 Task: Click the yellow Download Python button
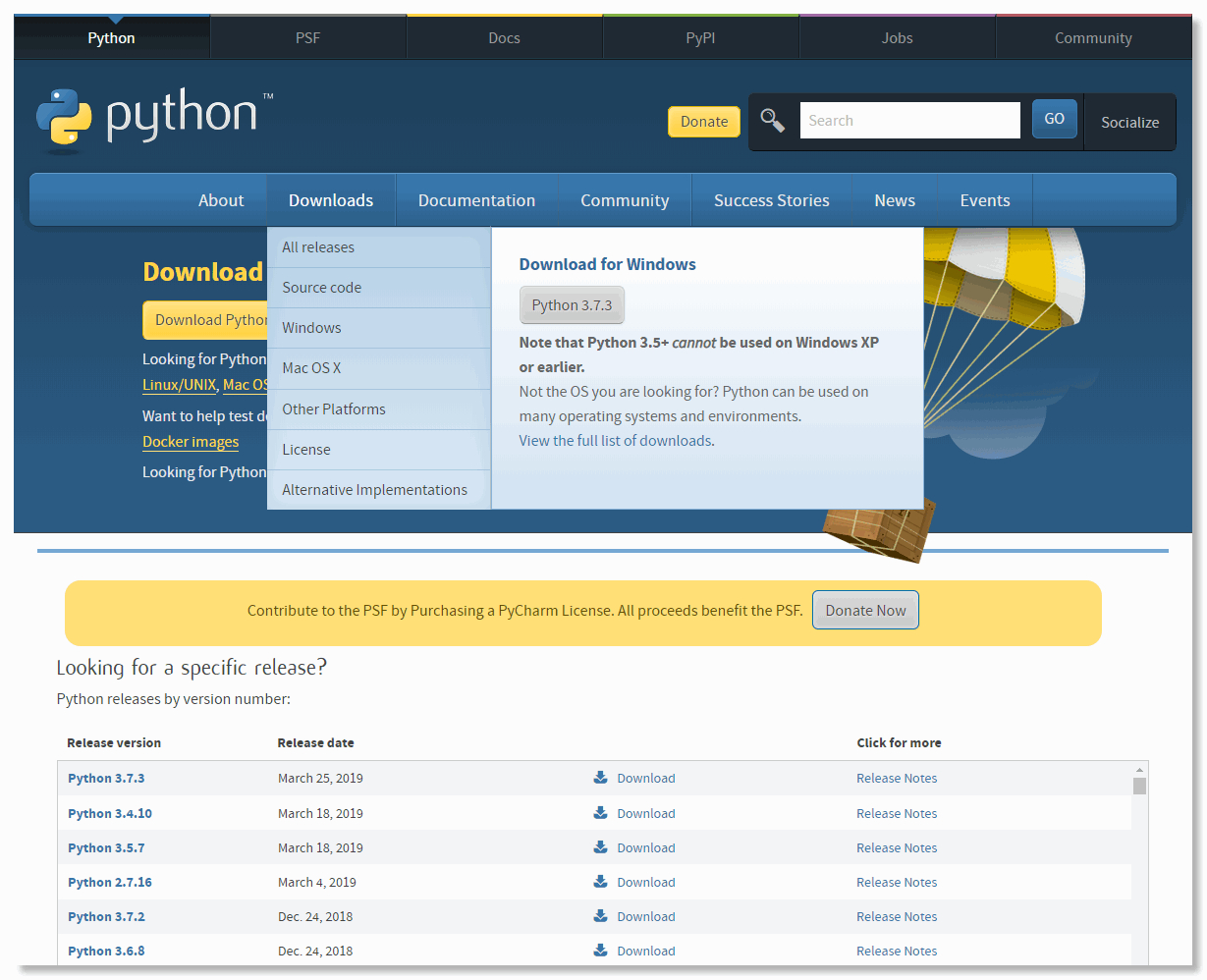point(205,320)
